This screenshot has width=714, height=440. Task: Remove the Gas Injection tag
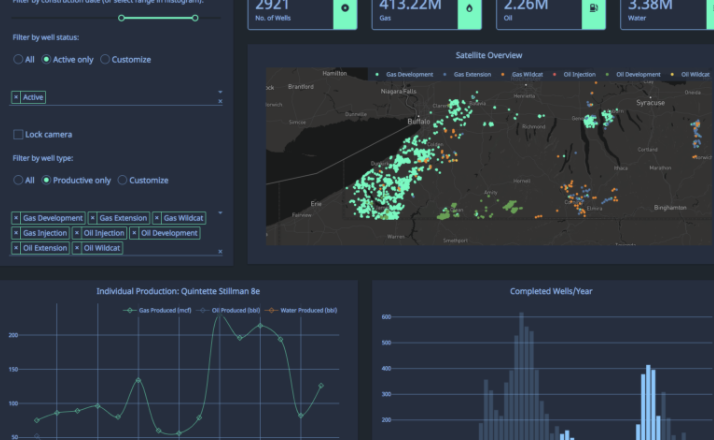pos(16,233)
